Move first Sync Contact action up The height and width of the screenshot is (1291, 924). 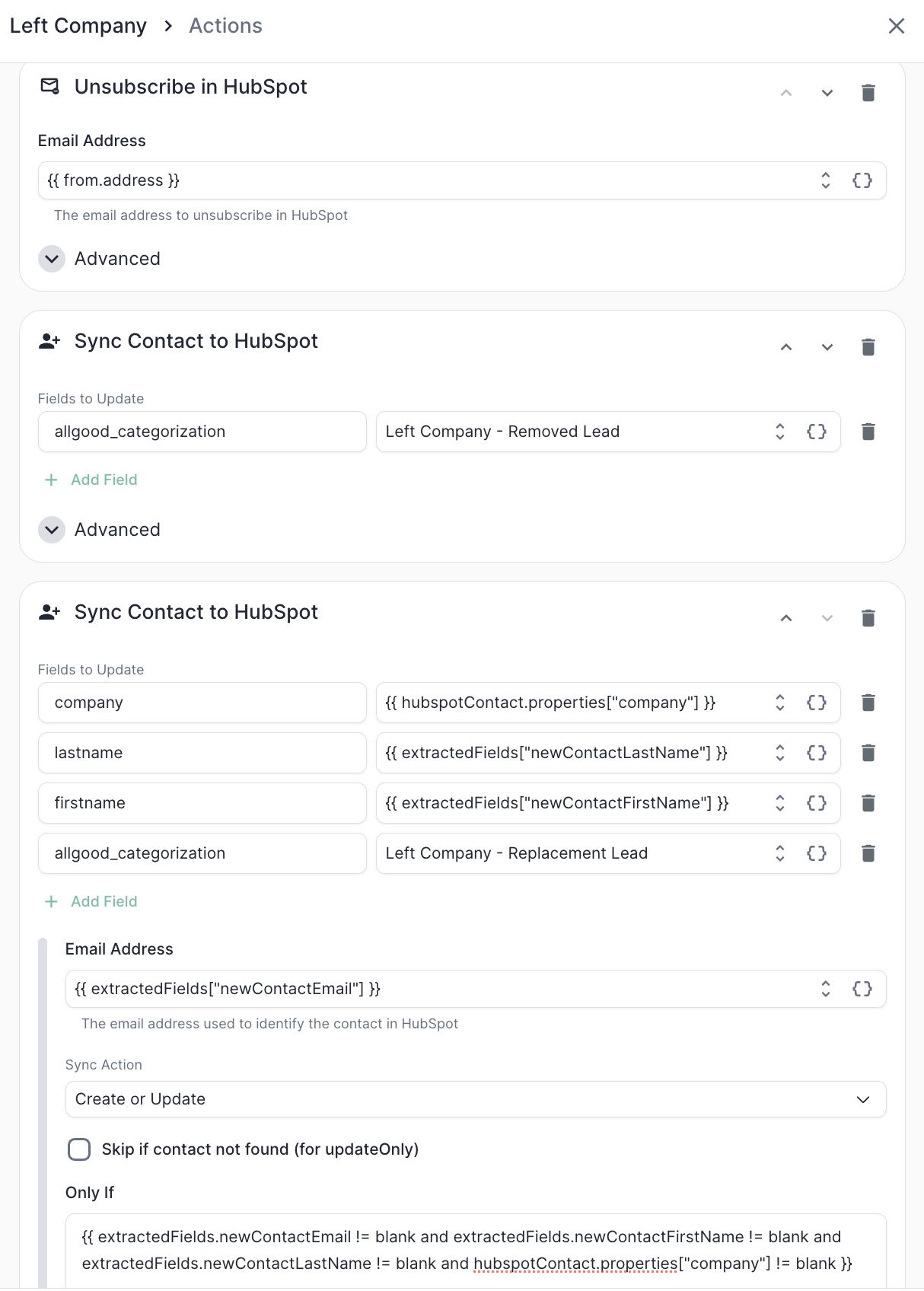click(x=786, y=347)
